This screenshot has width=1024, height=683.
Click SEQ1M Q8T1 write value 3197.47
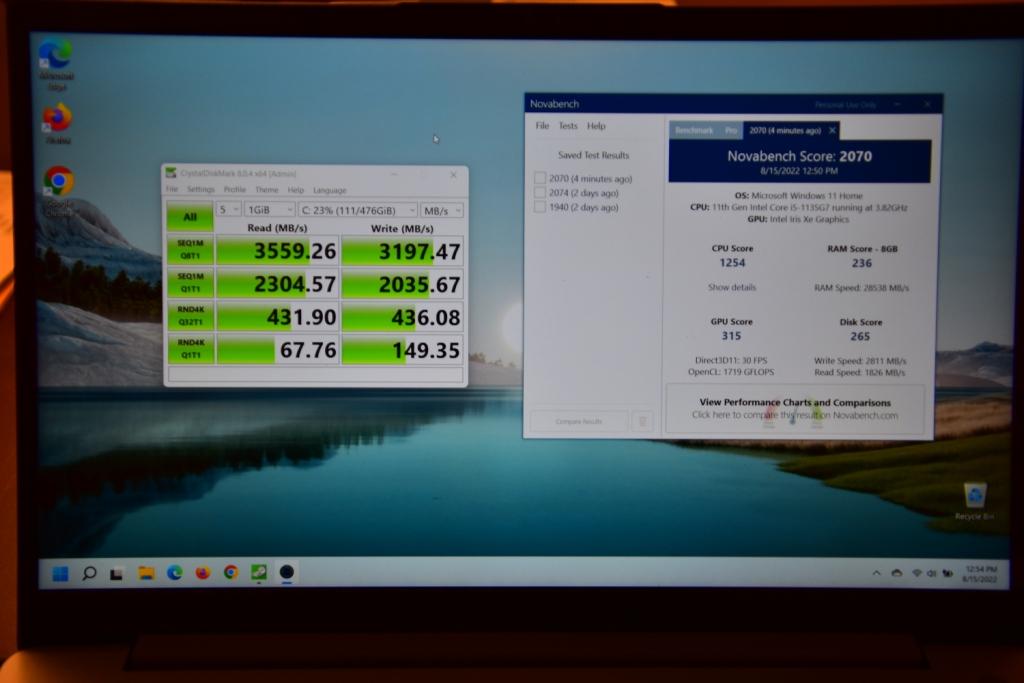tap(402, 251)
